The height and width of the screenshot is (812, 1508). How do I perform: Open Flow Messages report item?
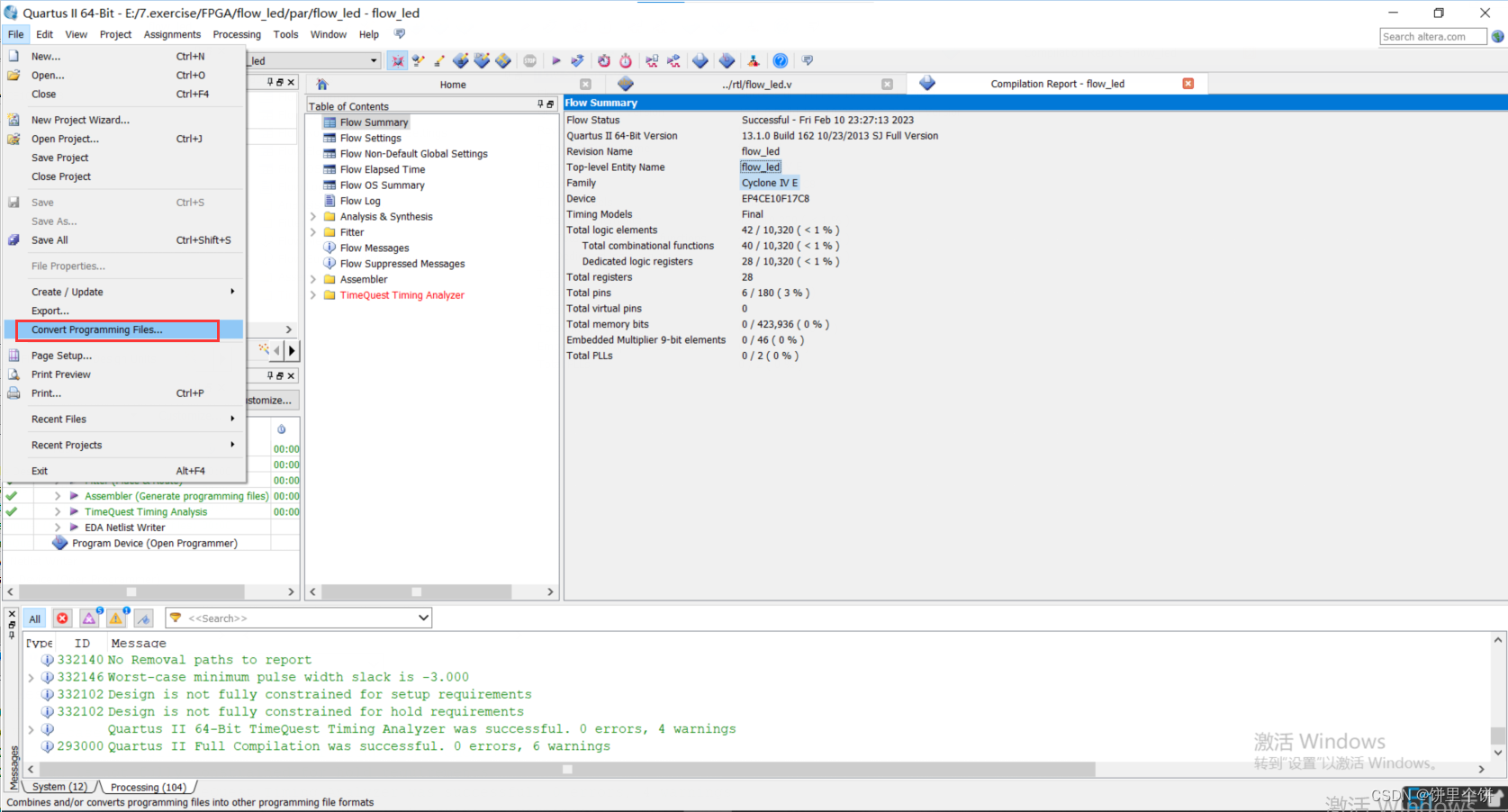[375, 248]
